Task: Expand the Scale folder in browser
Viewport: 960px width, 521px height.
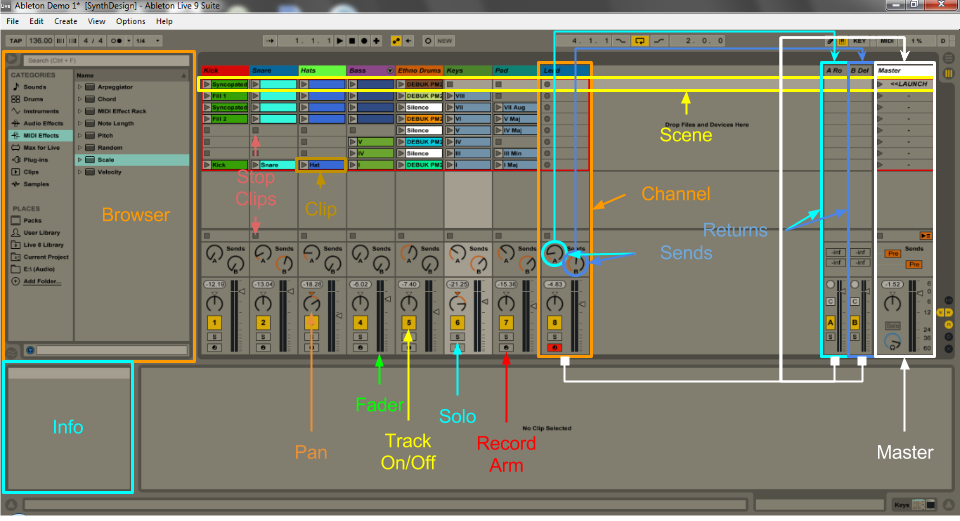Action: click(x=80, y=160)
